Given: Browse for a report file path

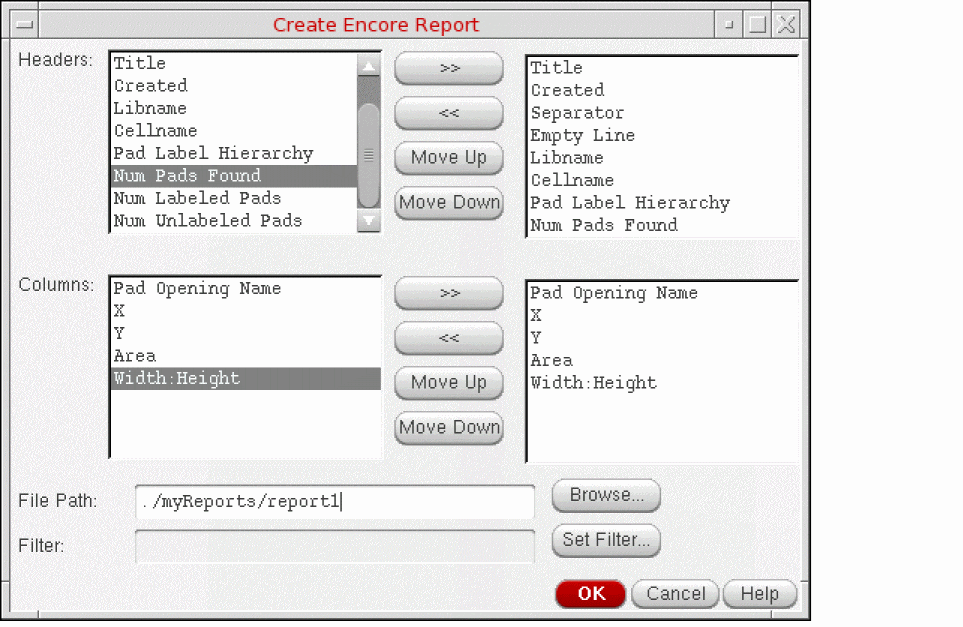Looking at the screenshot, I should pos(606,496).
